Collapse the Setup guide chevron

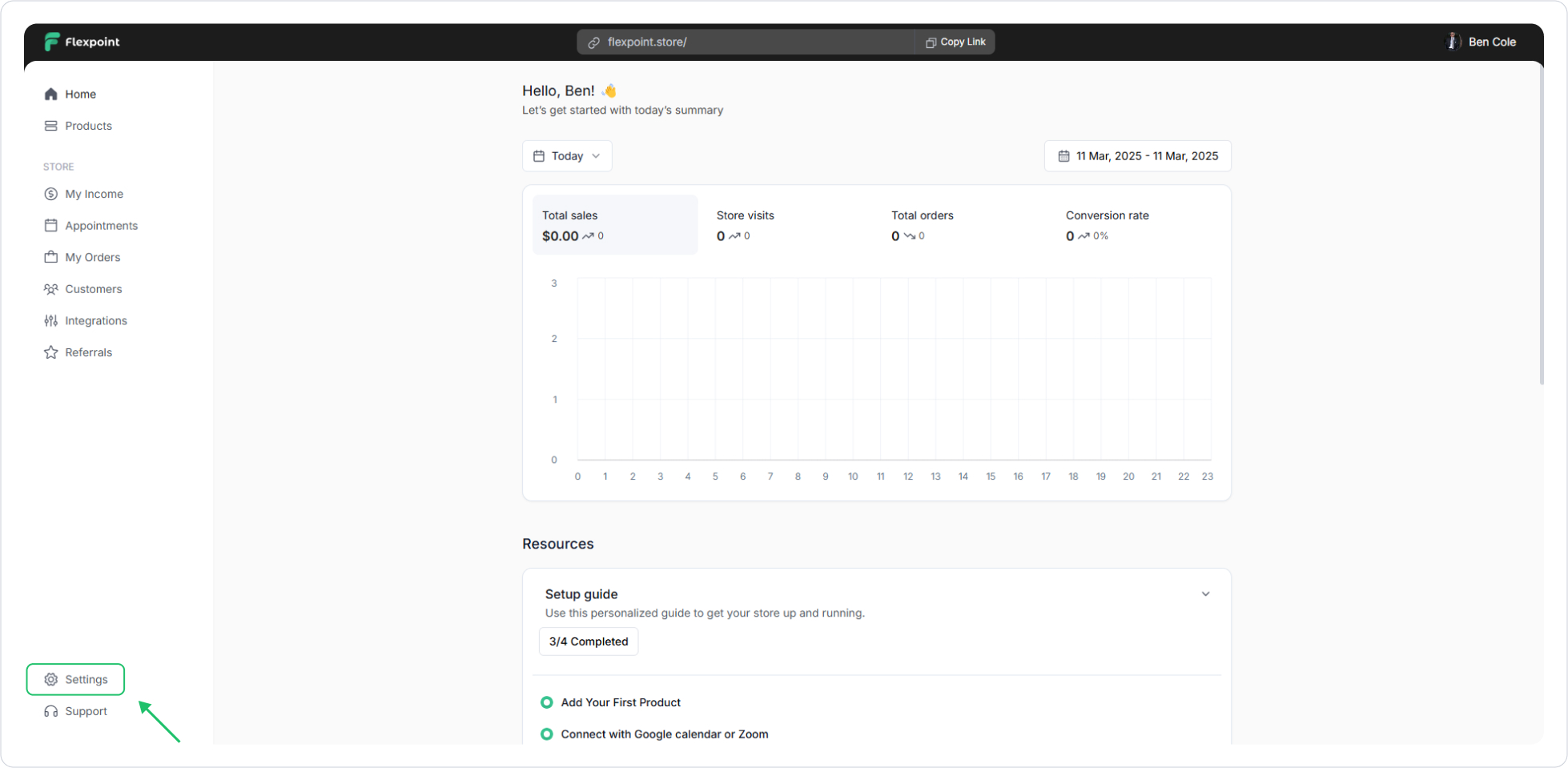1205,594
